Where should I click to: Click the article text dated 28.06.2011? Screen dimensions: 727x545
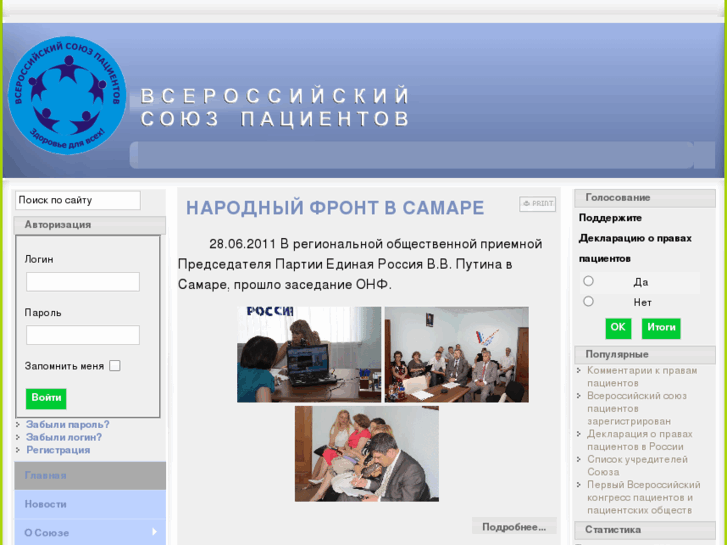(x=360, y=264)
